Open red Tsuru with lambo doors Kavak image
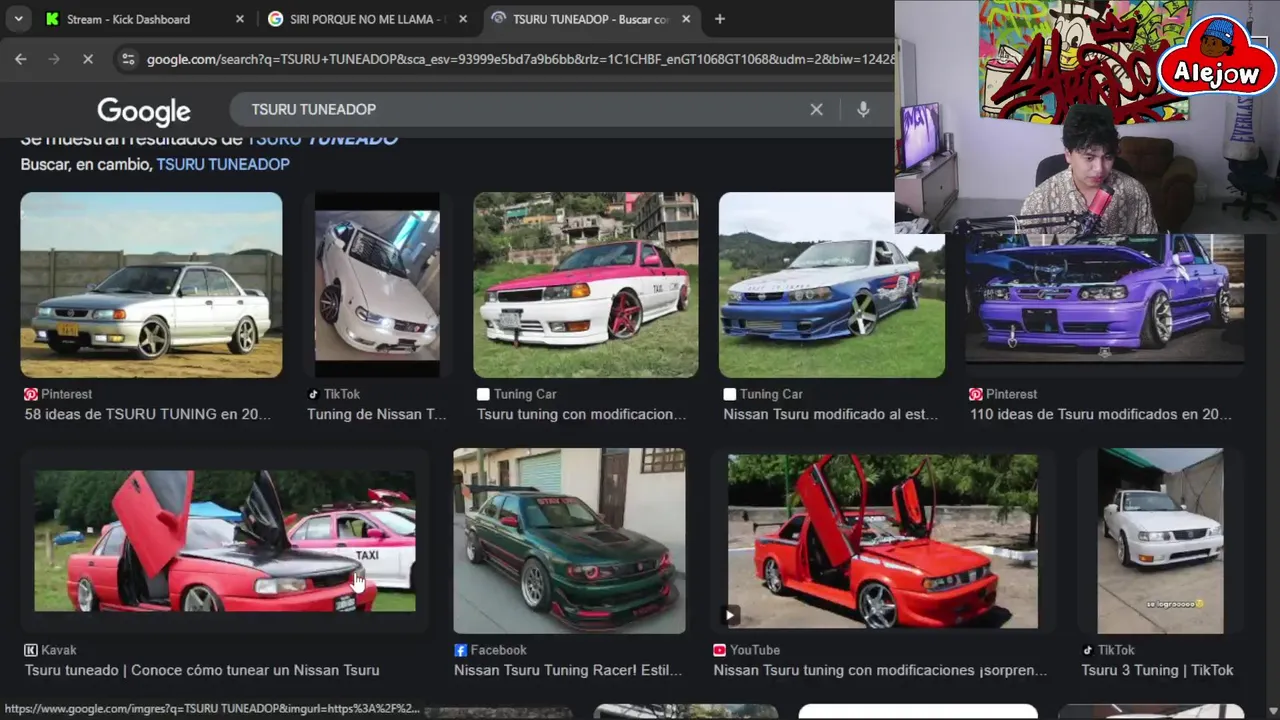 click(225, 541)
